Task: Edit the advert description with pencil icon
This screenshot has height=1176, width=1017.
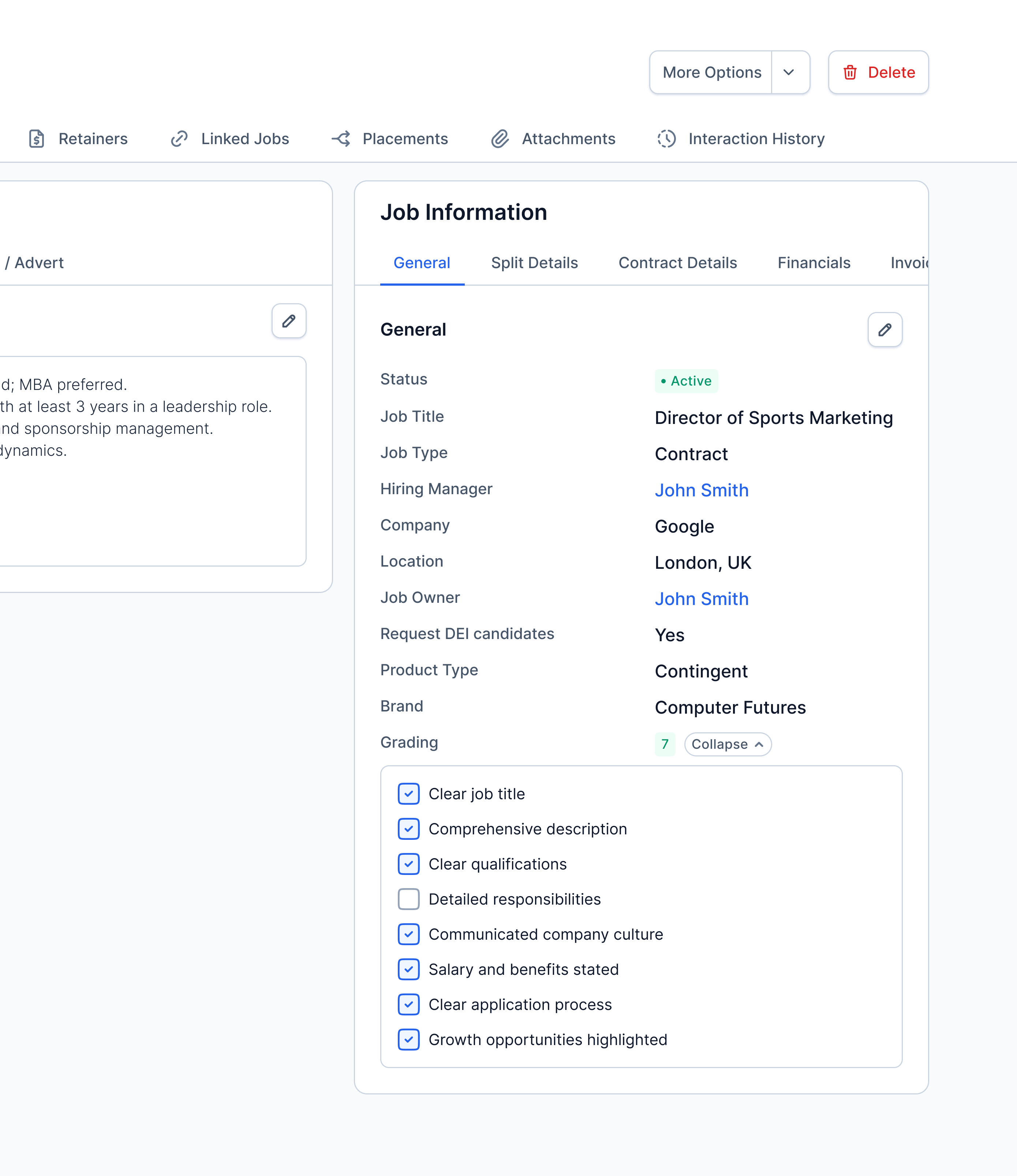Action: click(x=289, y=321)
